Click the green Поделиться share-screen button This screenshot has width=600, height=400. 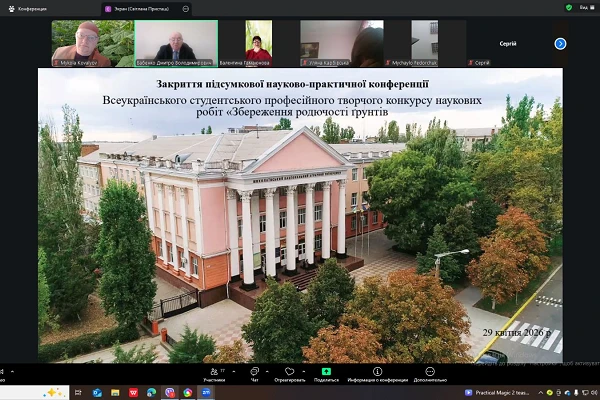pos(326,375)
